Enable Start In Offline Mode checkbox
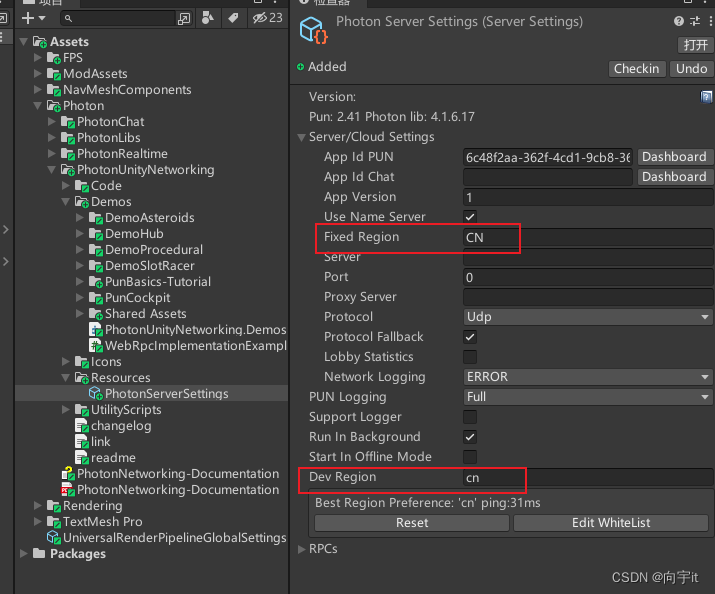 point(470,457)
